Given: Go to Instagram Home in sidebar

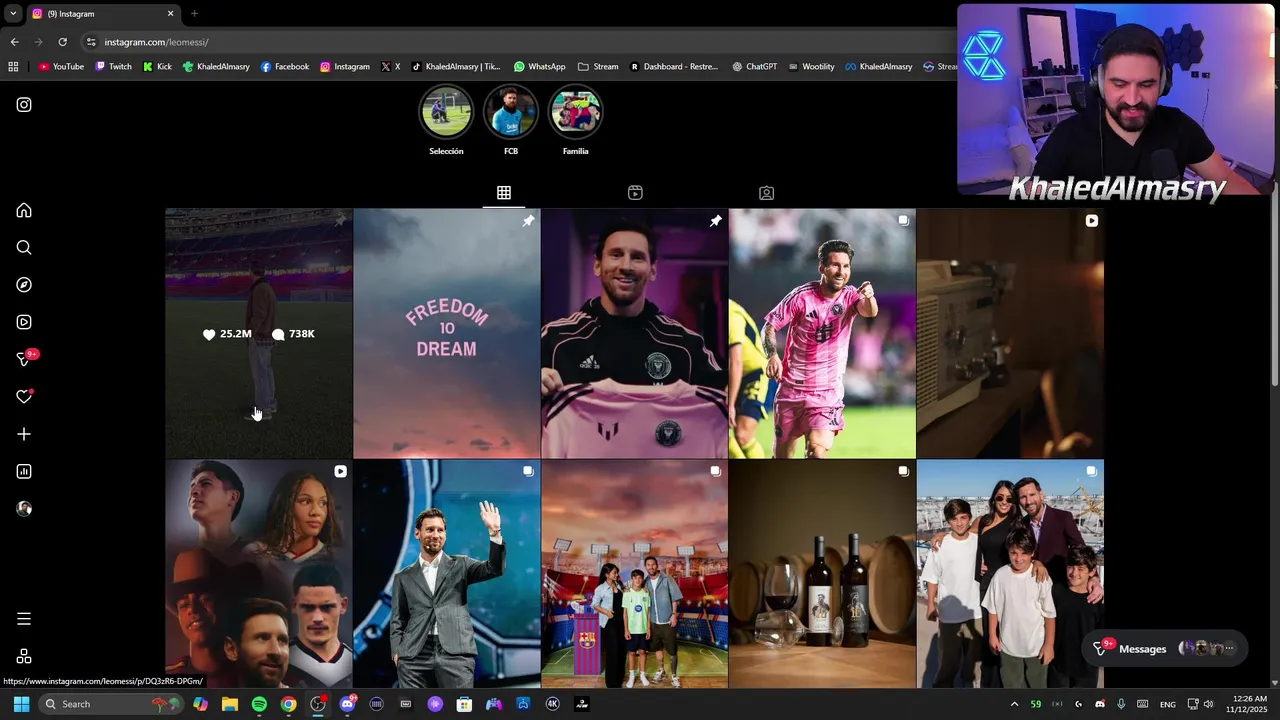Looking at the screenshot, I should [24, 210].
